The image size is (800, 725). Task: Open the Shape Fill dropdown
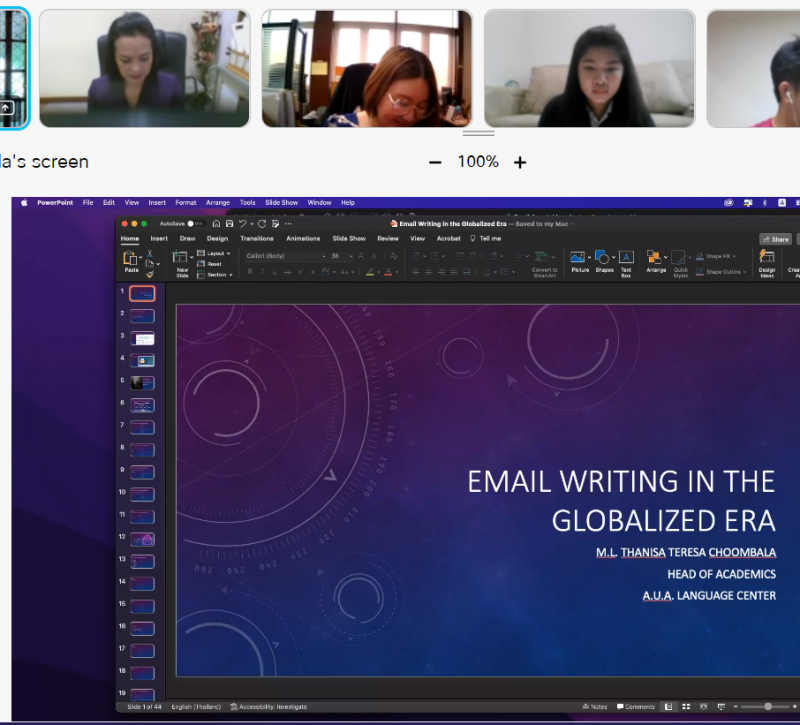click(716, 256)
